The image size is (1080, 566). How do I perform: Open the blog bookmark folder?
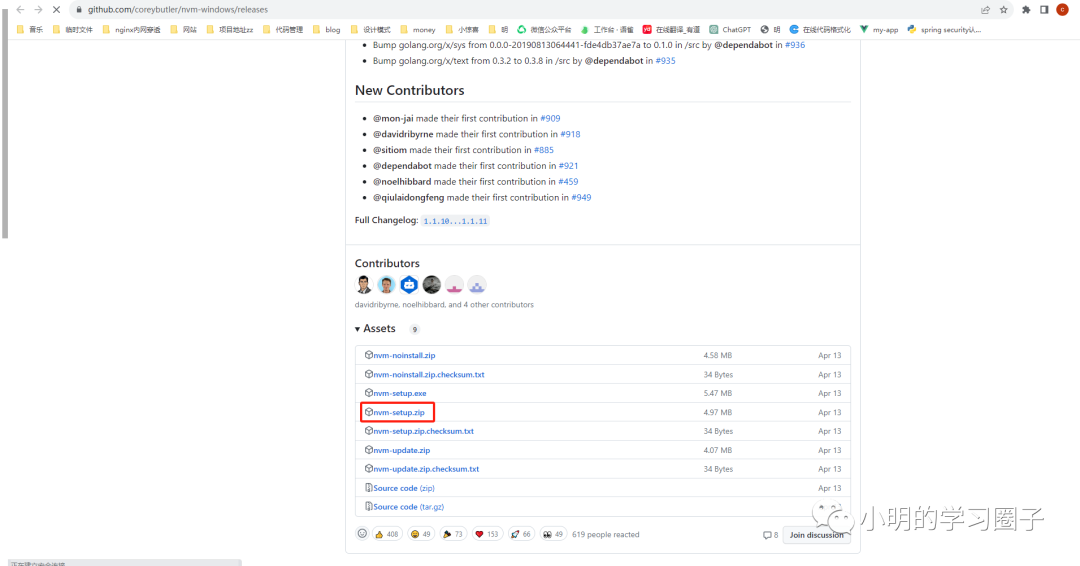point(326,30)
